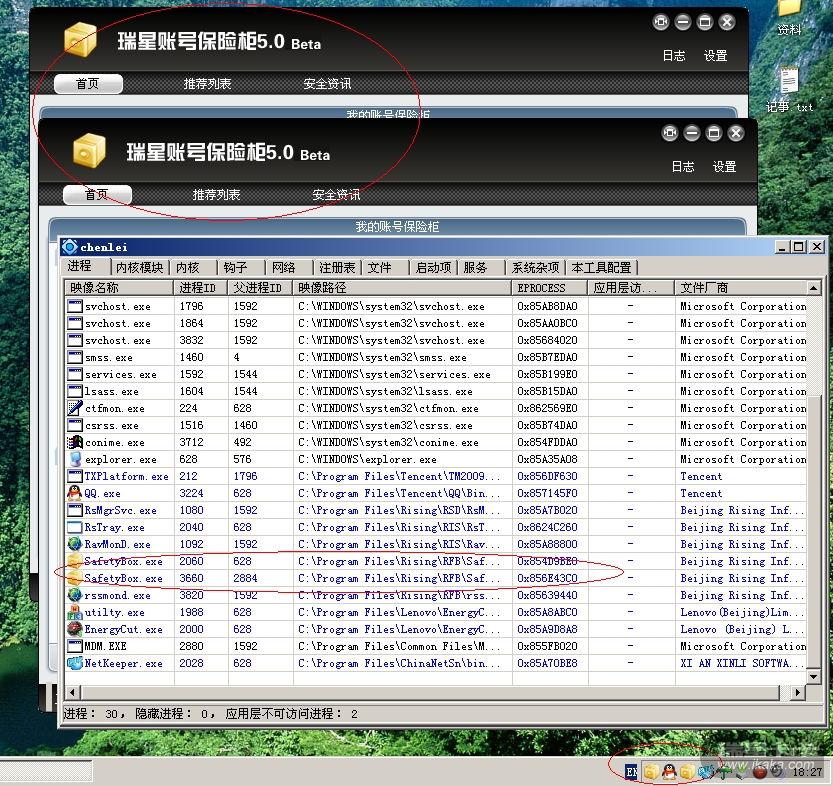Open the 记事.txt desktop file icon
Image resolution: width=833 pixels, height=786 pixels.
click(x=789, y=82)
